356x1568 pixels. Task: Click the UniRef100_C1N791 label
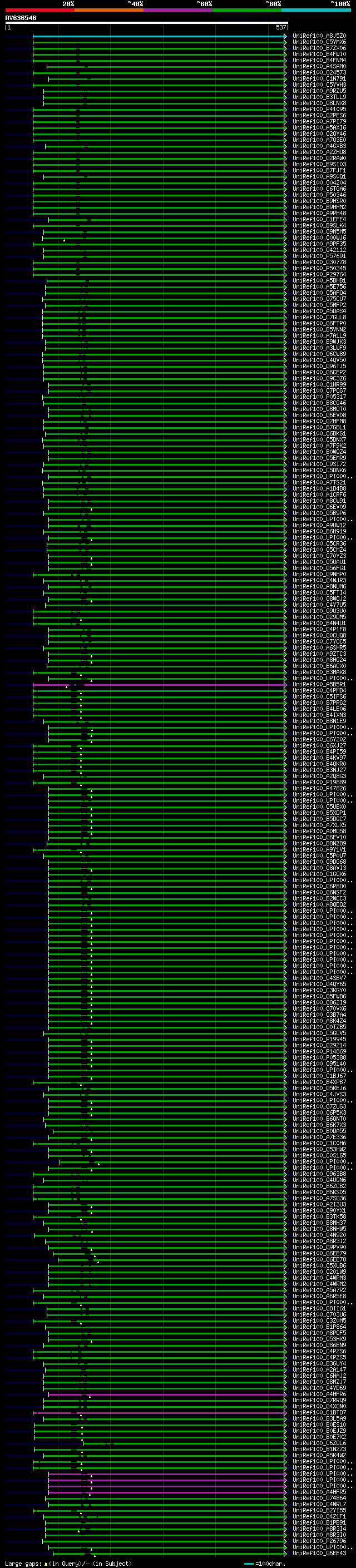[x=319, y=78]
